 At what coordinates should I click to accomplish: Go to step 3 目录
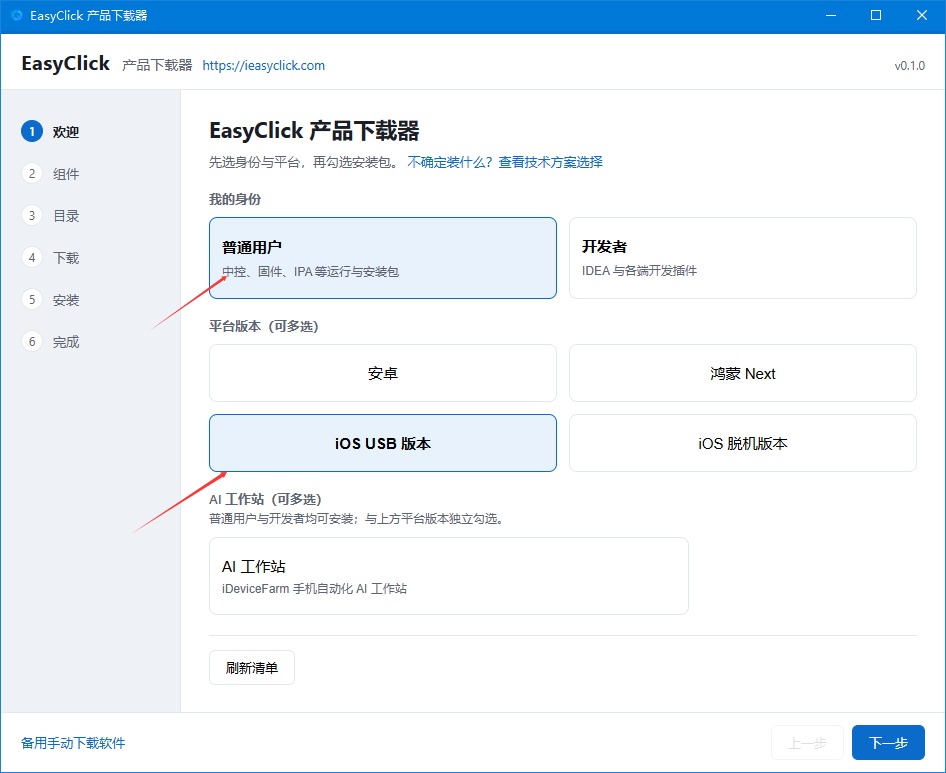coord(51,215)
